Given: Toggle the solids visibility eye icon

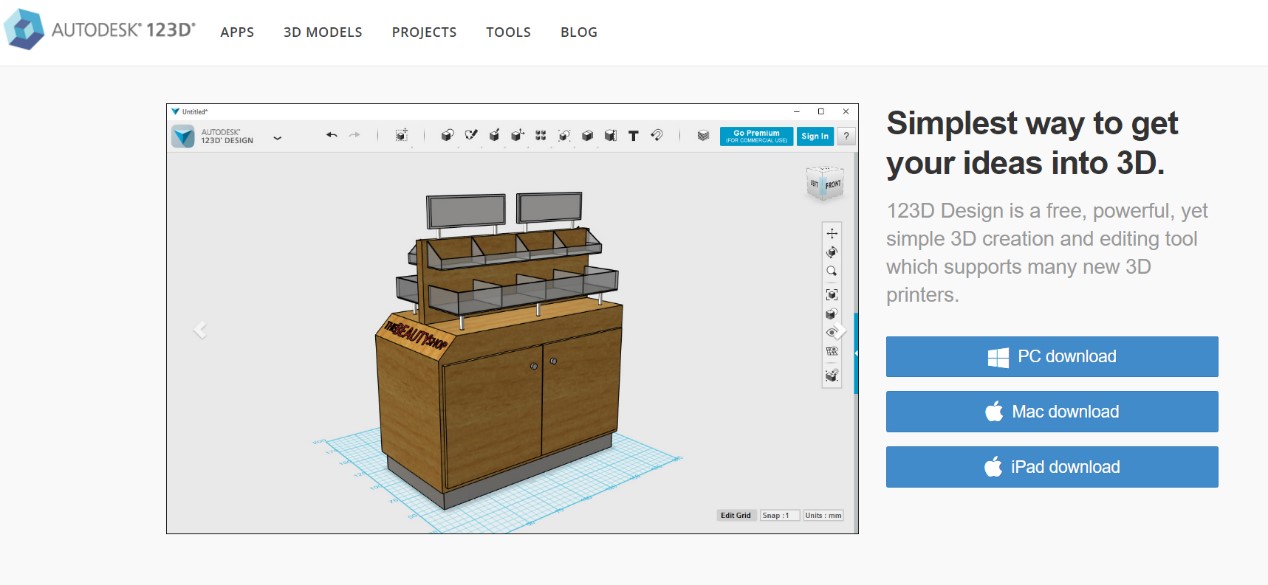Looking at the screenshot, I should [831, 333].
